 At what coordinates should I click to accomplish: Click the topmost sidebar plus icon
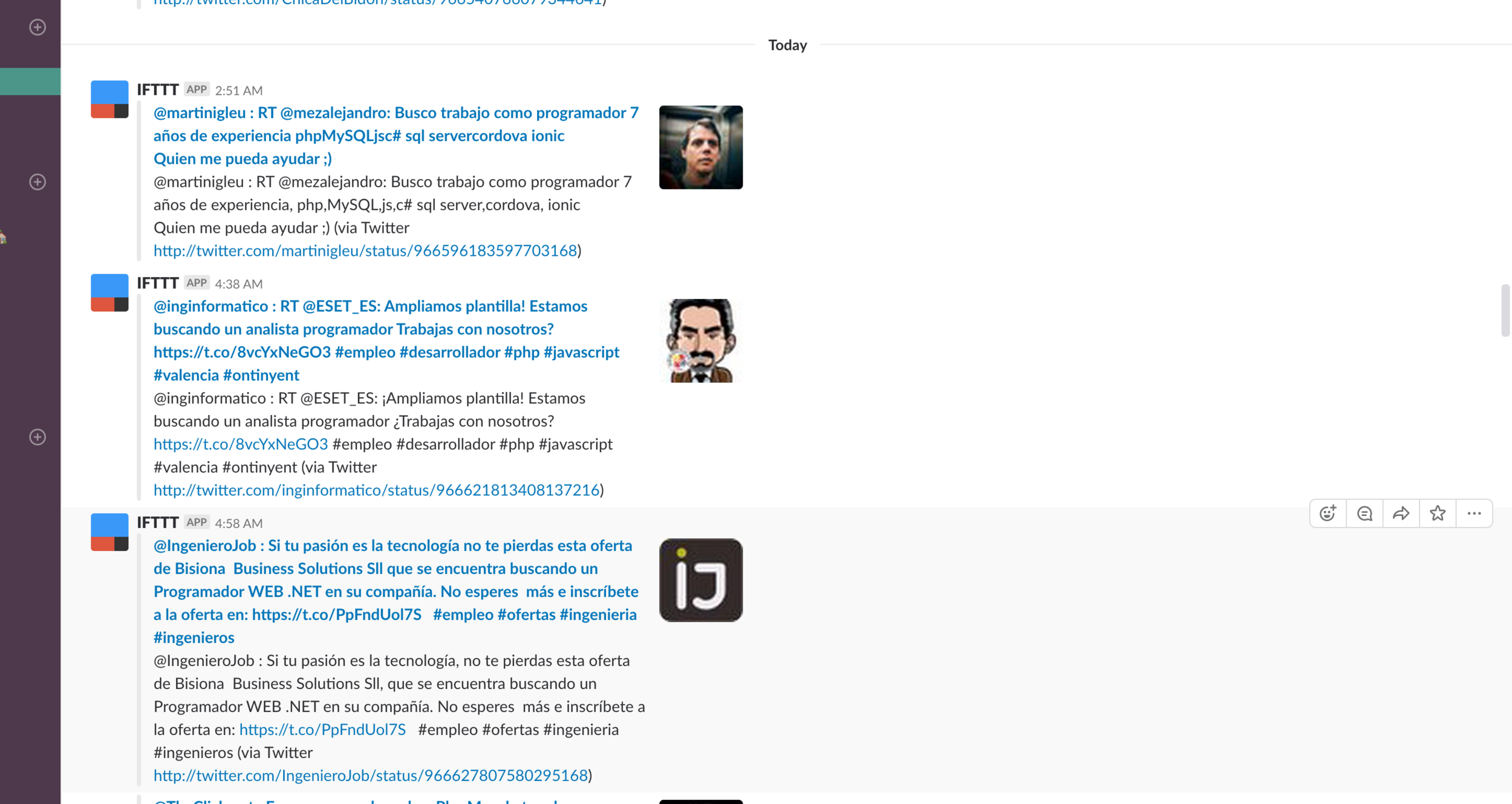click(x=37, y=27)
